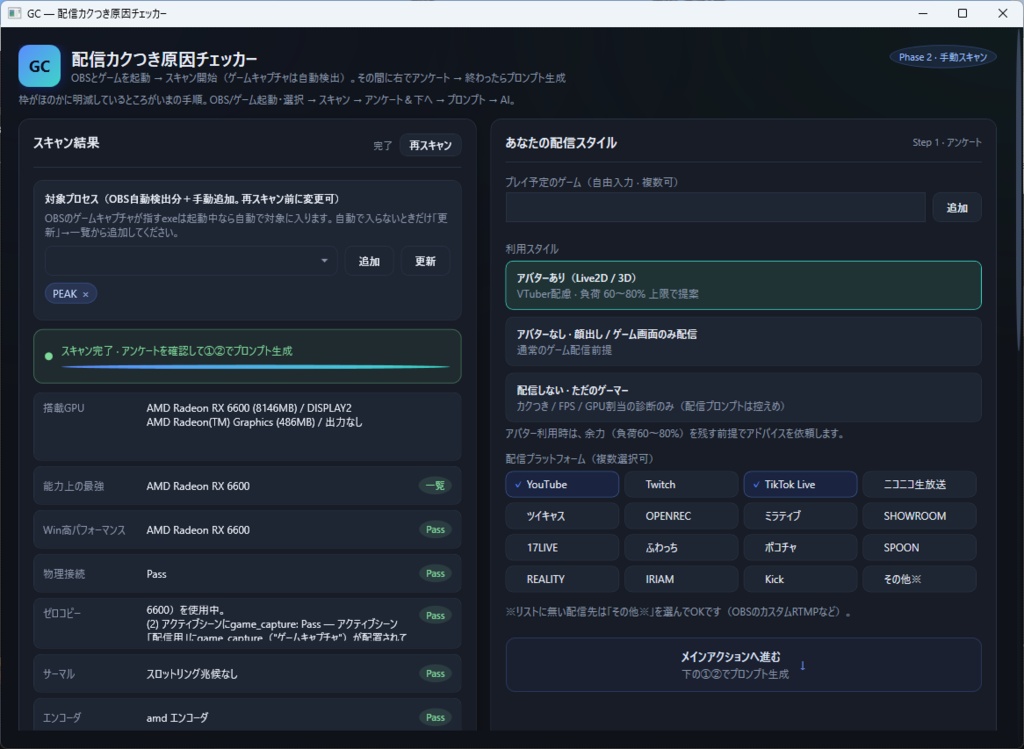Click 追加 button beside process dropdown

click(369, 261)
